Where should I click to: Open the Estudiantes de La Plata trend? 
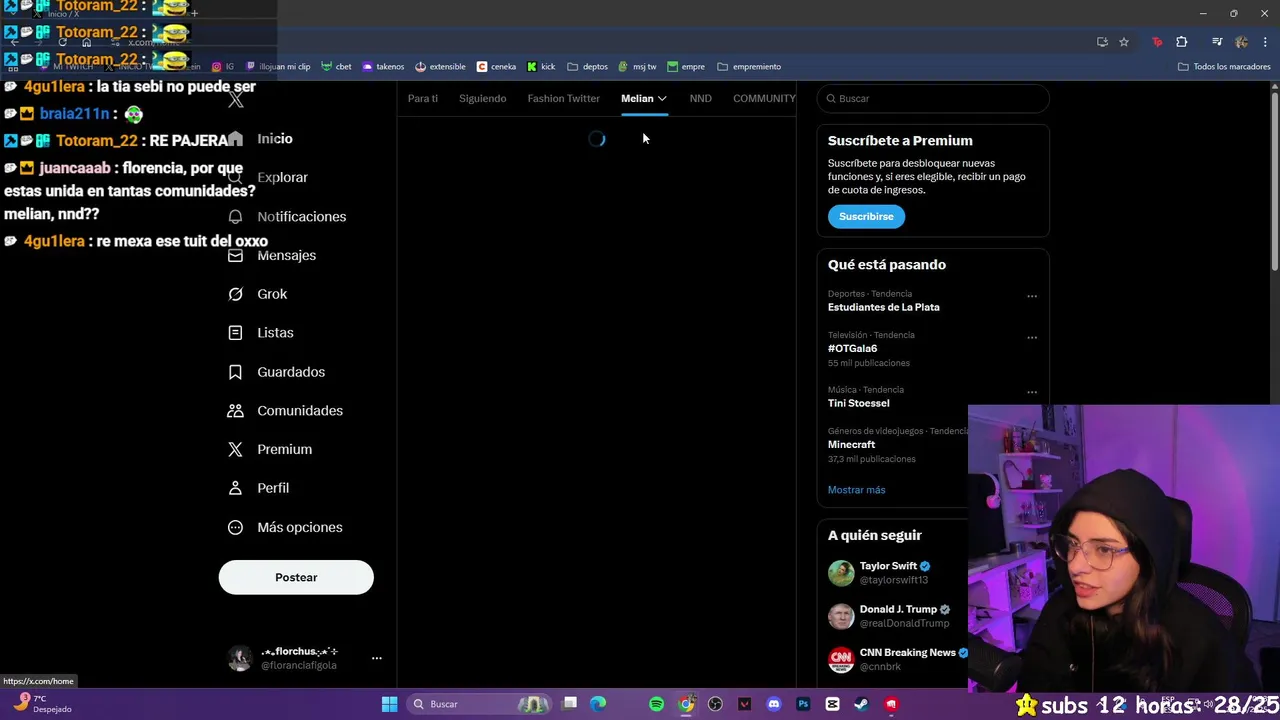(x=883, y=307)
